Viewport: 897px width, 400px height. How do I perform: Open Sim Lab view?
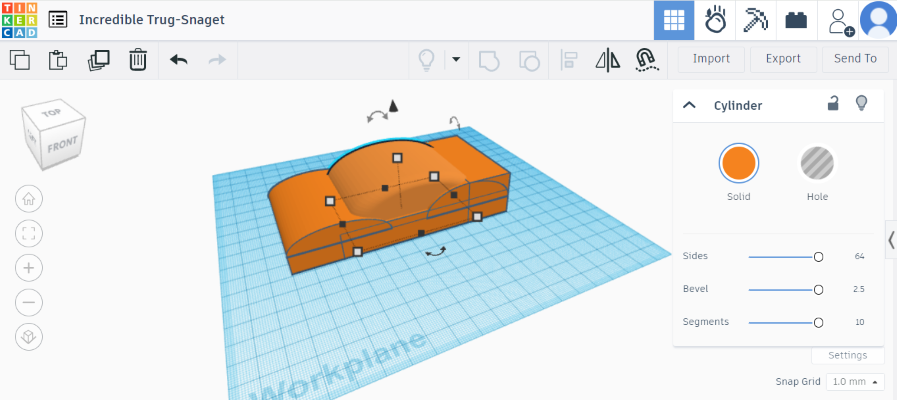[x=715, y=20]
